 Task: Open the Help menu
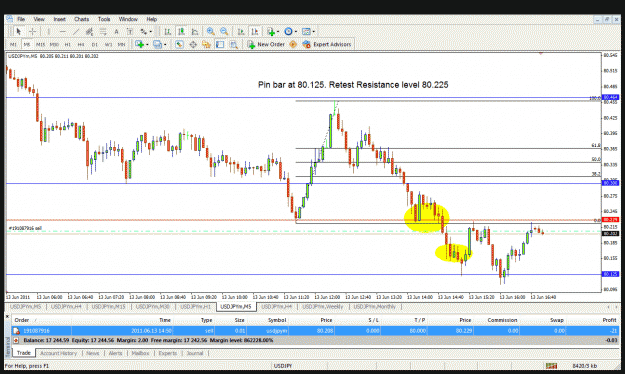click(151, 19)
